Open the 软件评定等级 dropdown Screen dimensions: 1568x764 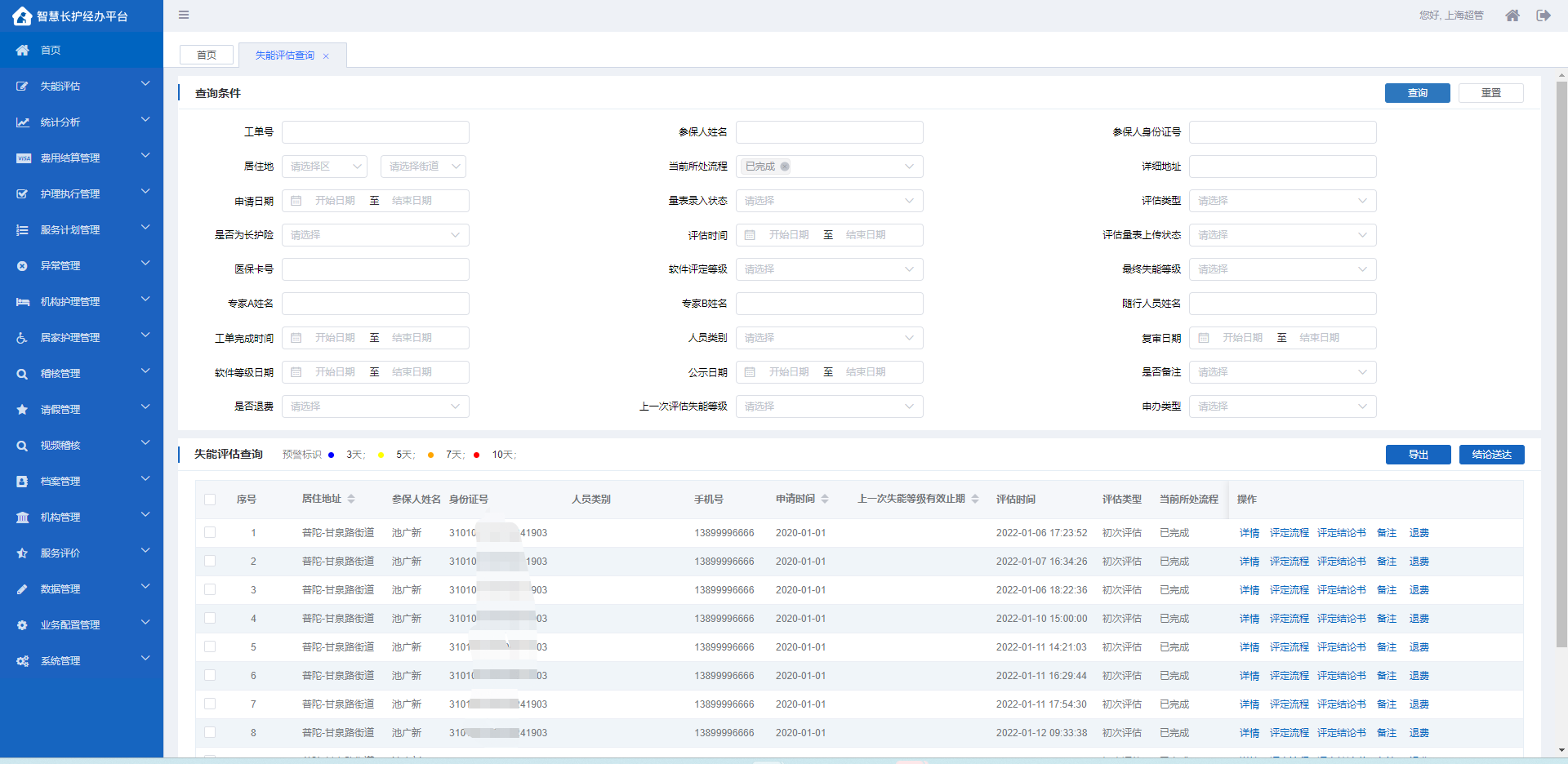[x=829, y=269]
